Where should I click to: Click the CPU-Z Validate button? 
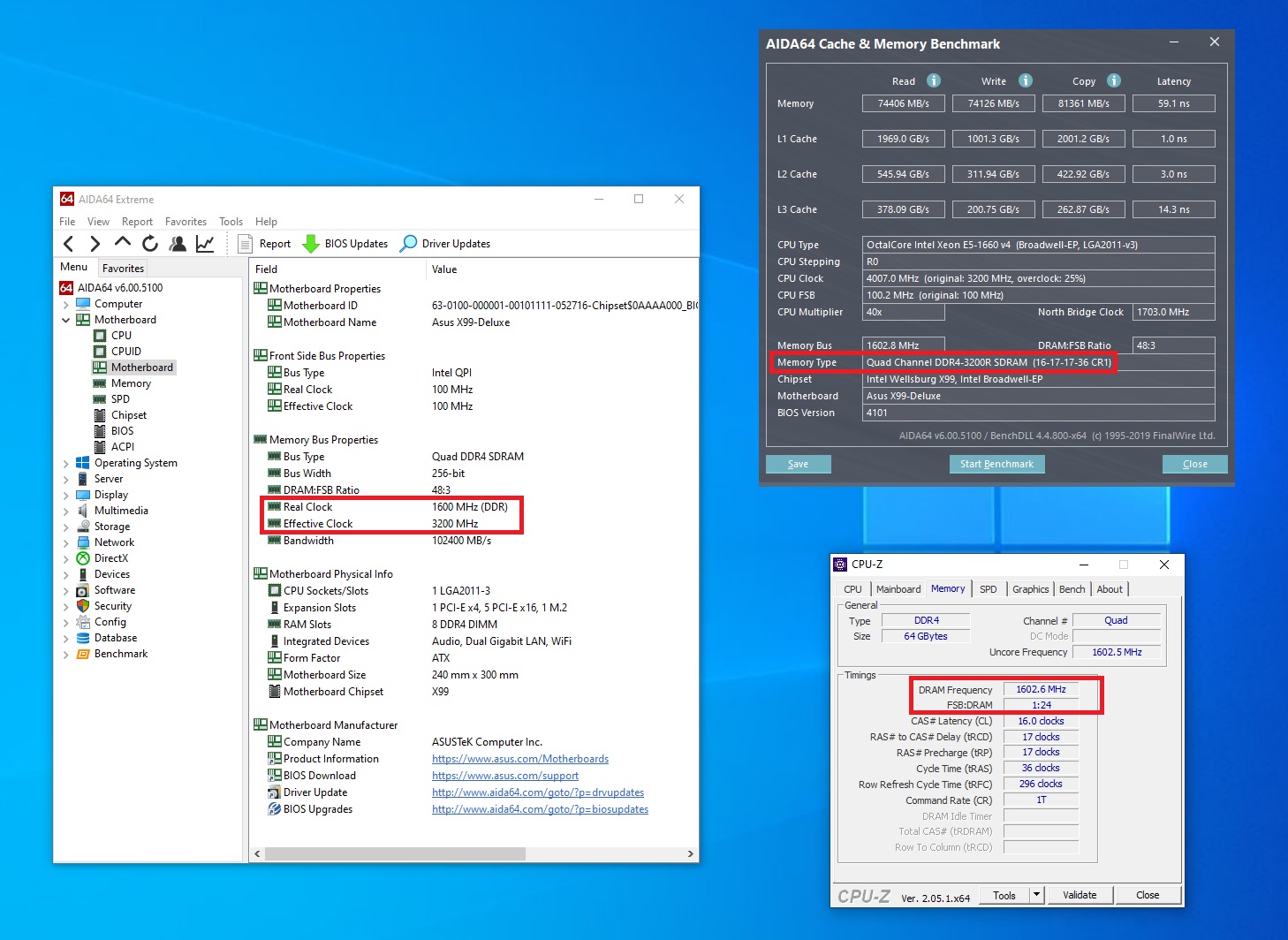[1080, 895]
